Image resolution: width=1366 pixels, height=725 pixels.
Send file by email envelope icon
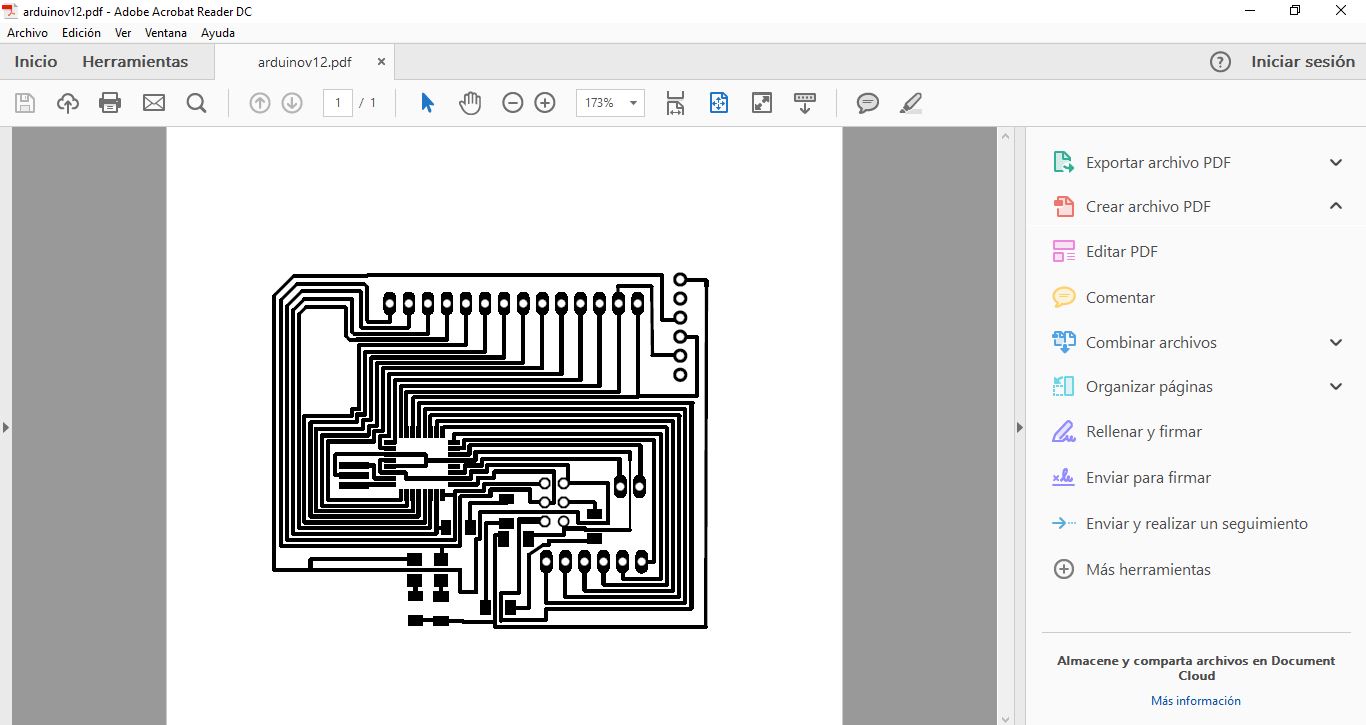[x=153, y=102]
